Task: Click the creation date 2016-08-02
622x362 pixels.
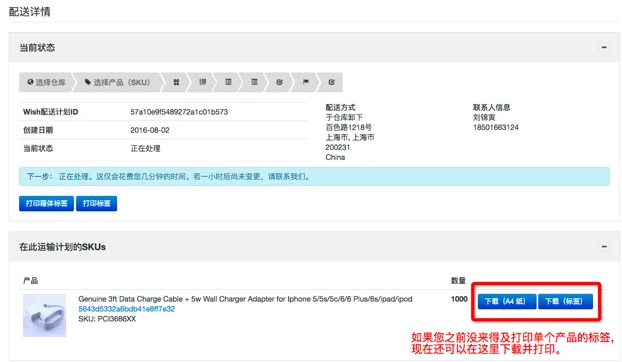Action: tap(150, 130)
